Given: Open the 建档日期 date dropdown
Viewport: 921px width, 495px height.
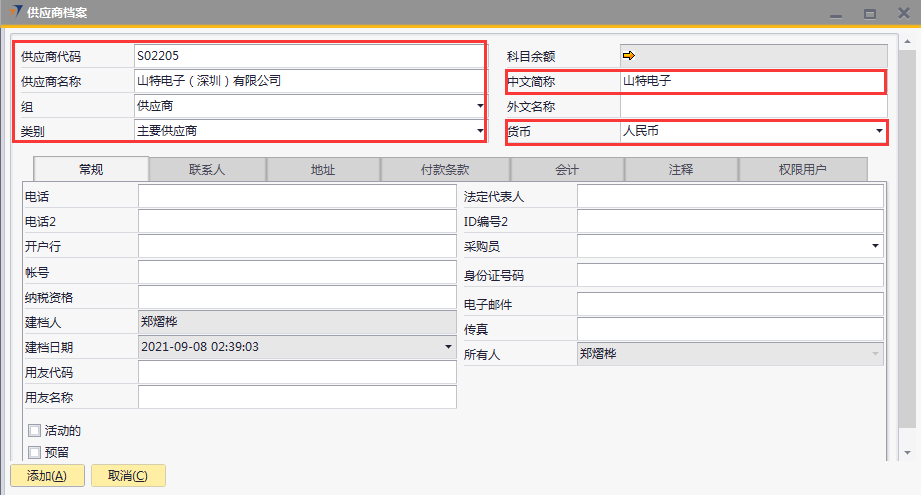Looking at the screenshot, I should tap(448, 347).
